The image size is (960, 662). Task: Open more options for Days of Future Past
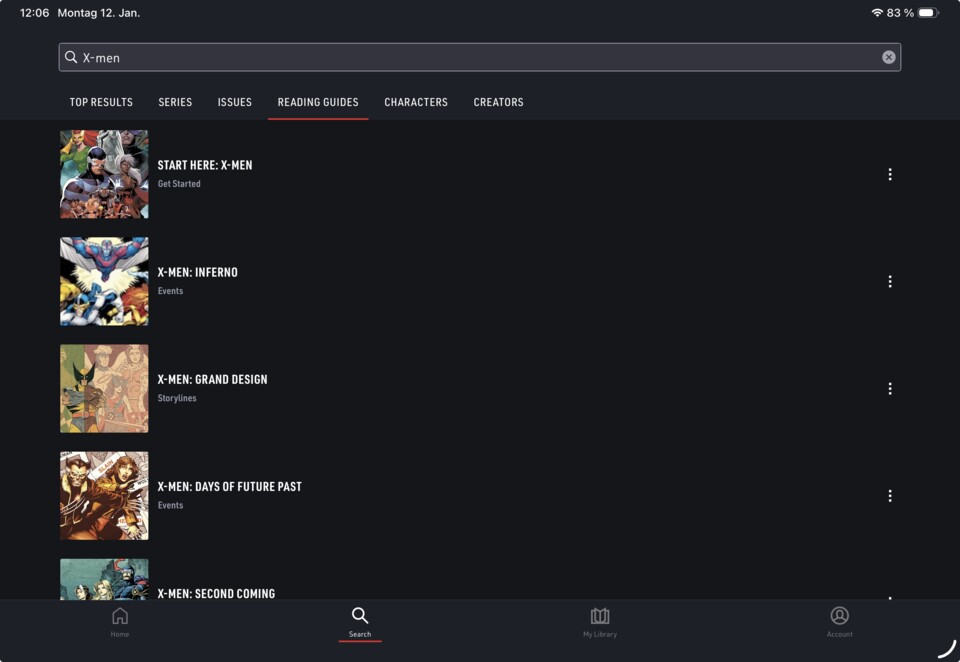click(890, 496)
